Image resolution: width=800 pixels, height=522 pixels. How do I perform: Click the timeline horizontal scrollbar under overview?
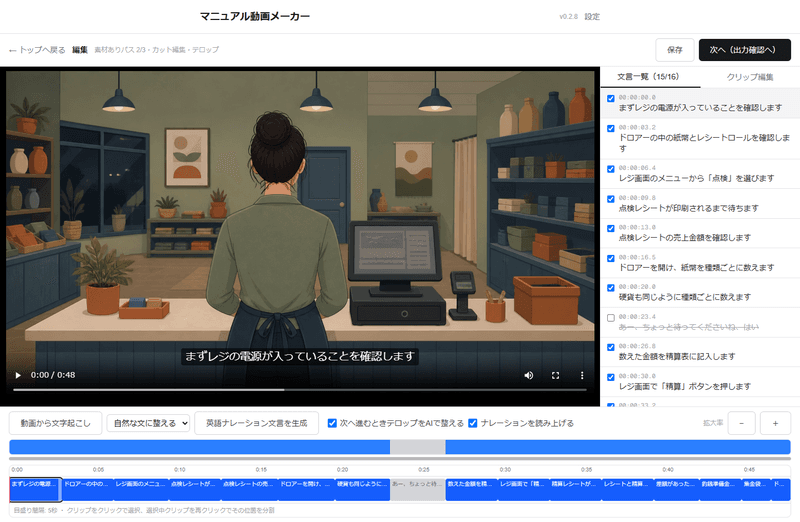pyautogui.click(x=400, y=459)
